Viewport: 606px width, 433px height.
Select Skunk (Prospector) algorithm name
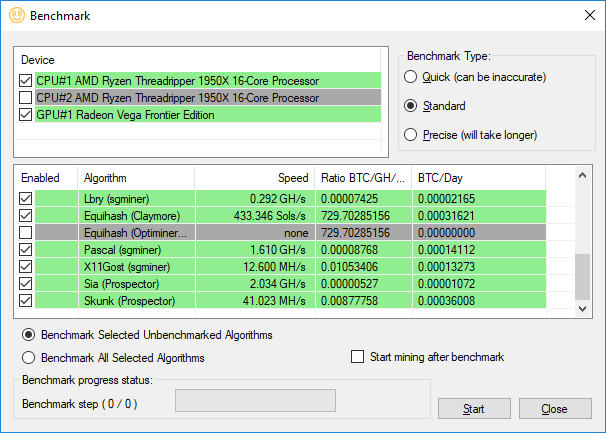point(129,301)
